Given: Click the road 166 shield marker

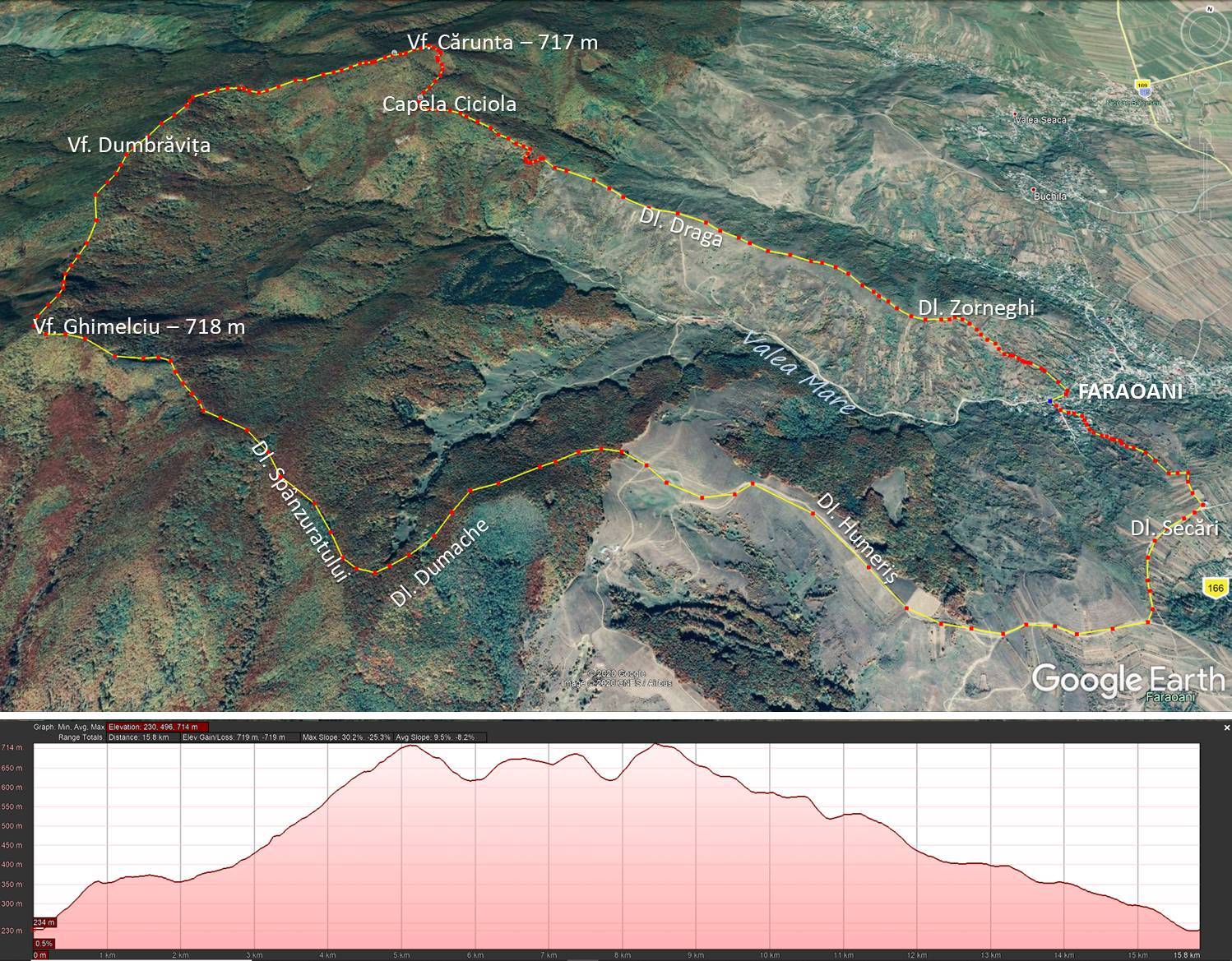Looking at the screenshot, I should click(1216, 587).
